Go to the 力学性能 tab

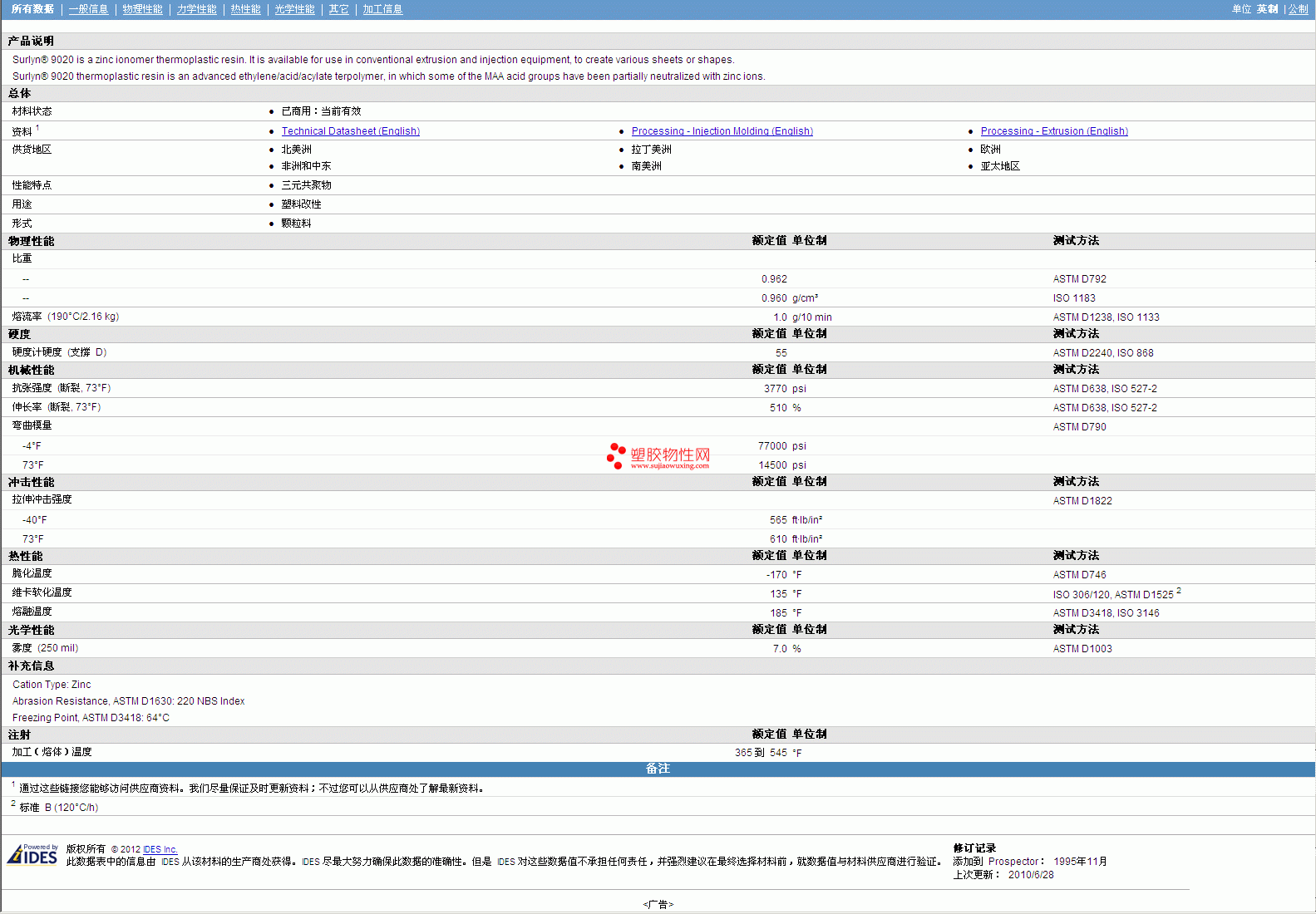click(x=196, y=9)
